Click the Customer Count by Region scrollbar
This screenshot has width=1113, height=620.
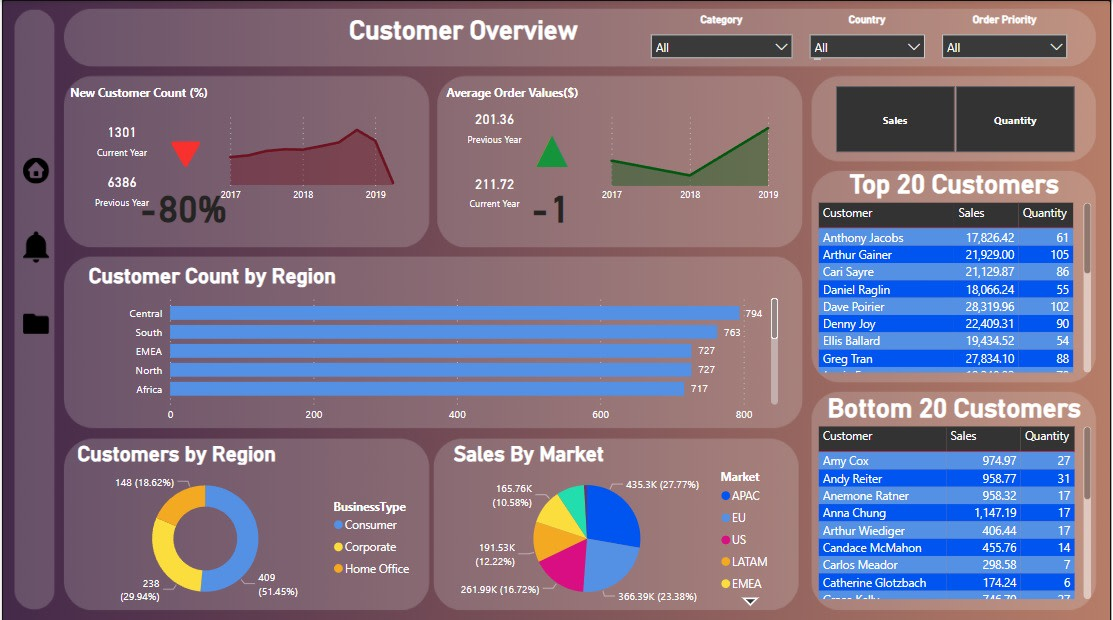pos(774,319)
